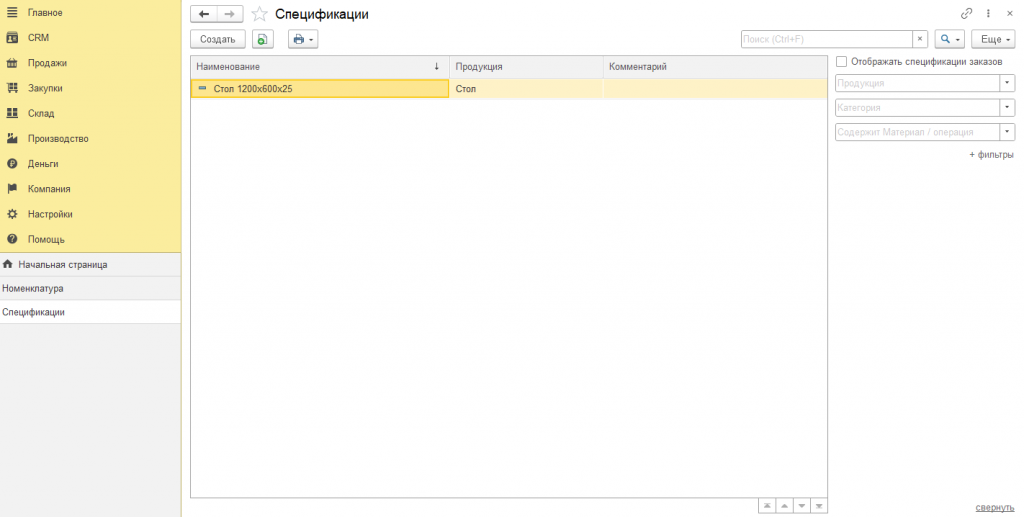Image resolution: width=1024 pixels, height=517 pixels.
Task: Close the Спецификации window
Action: tap(1010, 13)
